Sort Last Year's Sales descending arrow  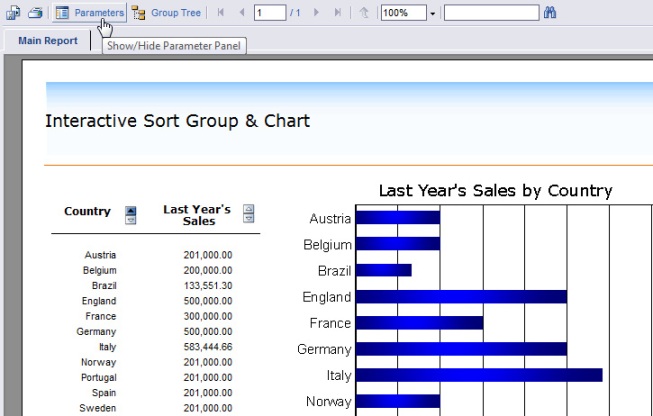pos(249,218)
